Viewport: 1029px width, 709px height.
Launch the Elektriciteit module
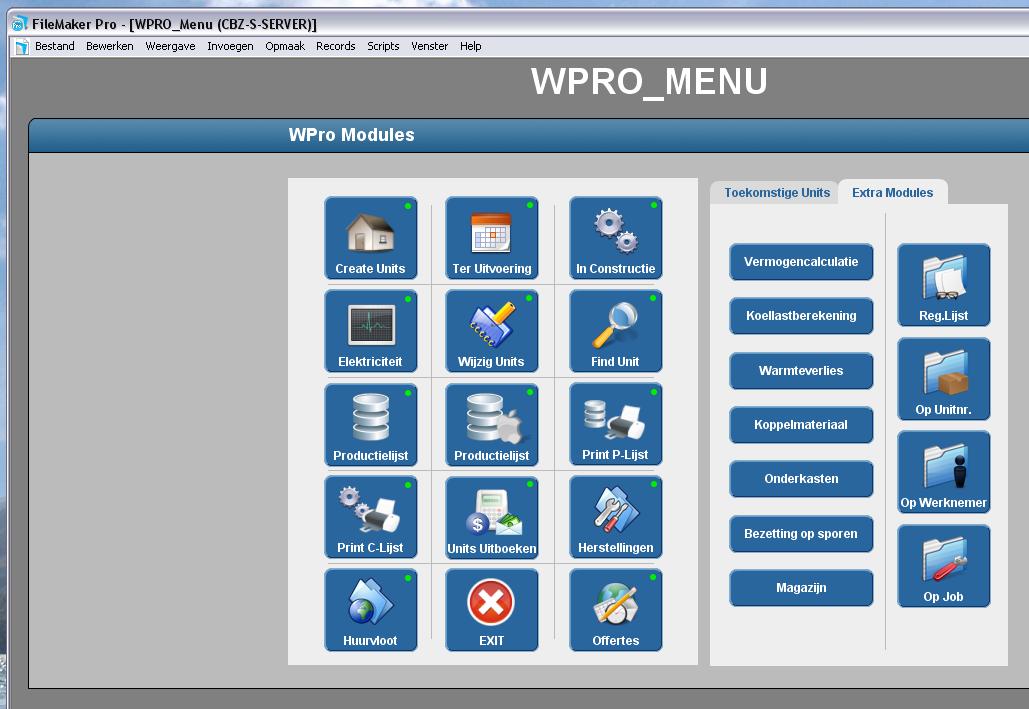click(371, 332)
